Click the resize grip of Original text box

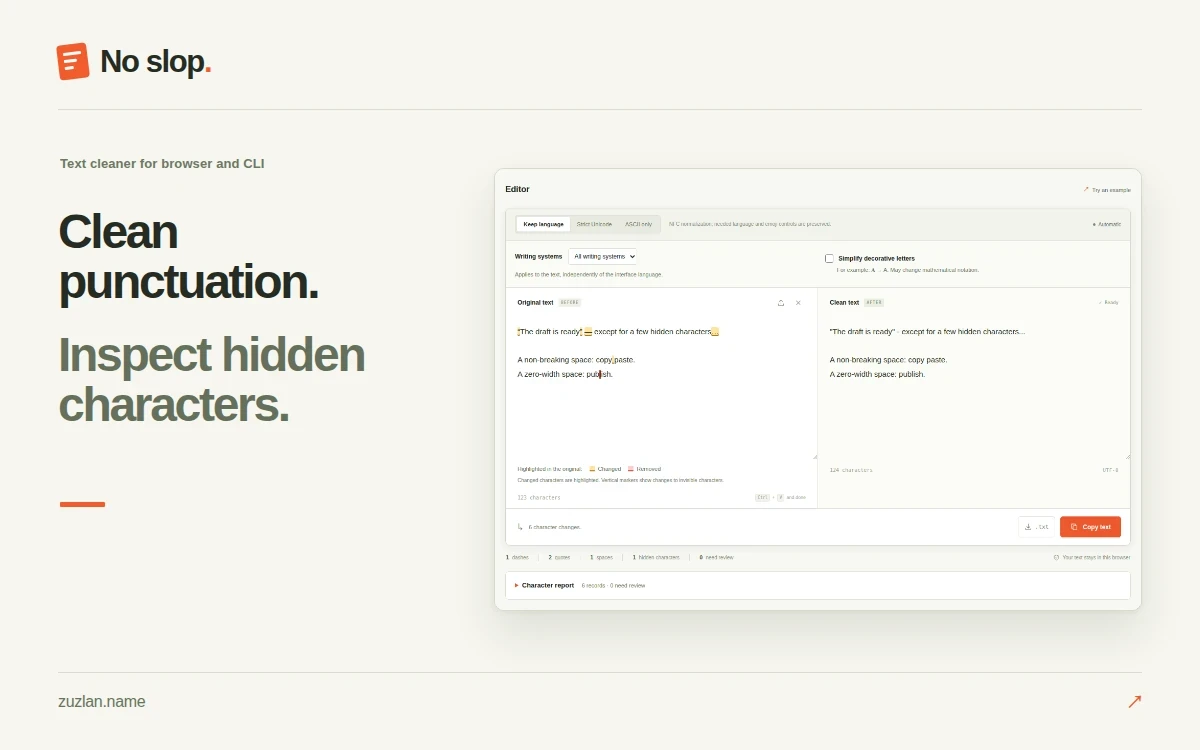coord(813,455)
